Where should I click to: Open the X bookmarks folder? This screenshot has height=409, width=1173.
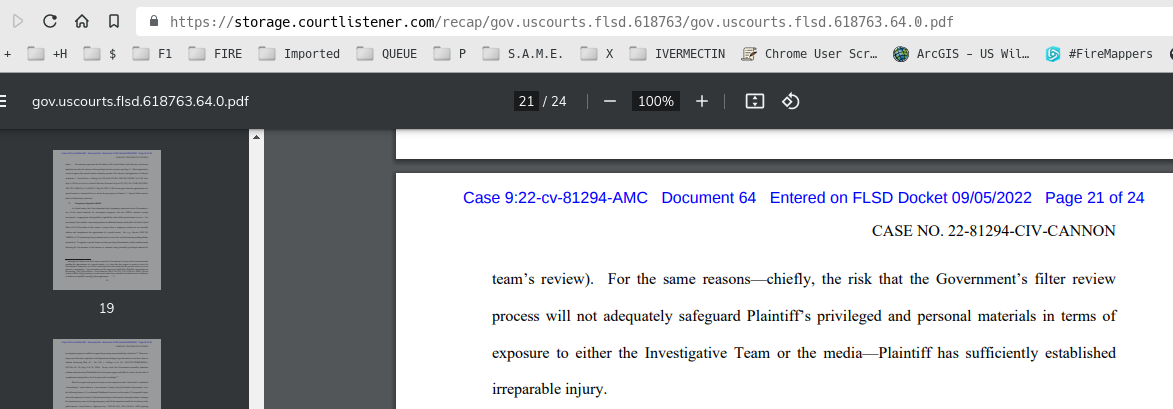tap(597, 54)
